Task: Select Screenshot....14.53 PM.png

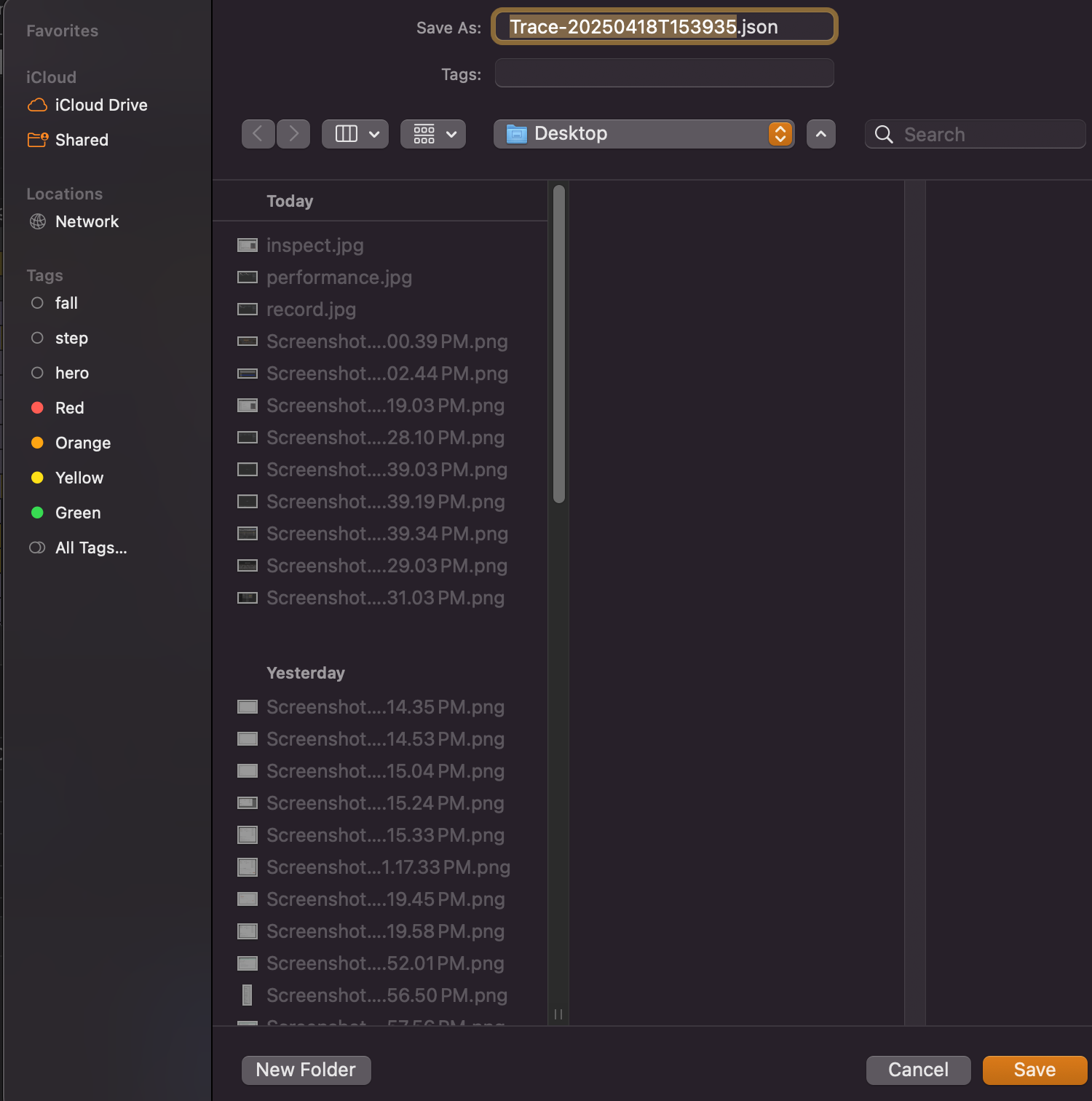Action: pyautogui.click(x=386, y=739)
